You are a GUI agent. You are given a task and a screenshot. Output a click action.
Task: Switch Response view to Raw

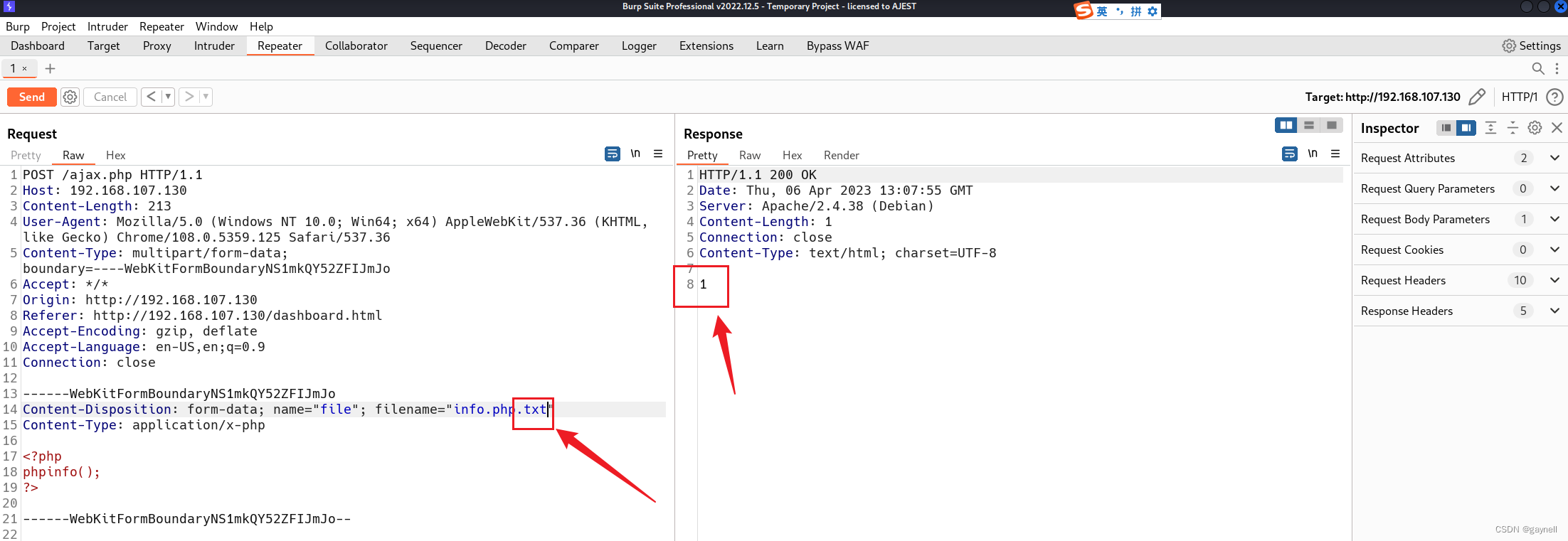[x=750, y=155]
